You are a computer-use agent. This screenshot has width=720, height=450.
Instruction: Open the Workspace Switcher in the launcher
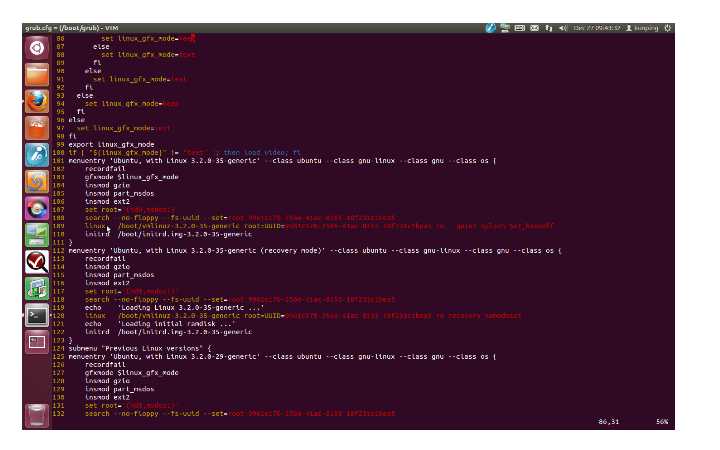click(x=37, y=342)
